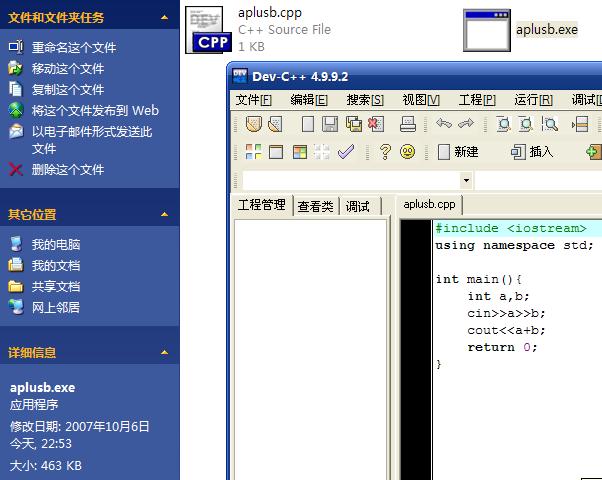The image size is (602, 480).
Task: Click the Run window icon
Action: coord(276,152)
